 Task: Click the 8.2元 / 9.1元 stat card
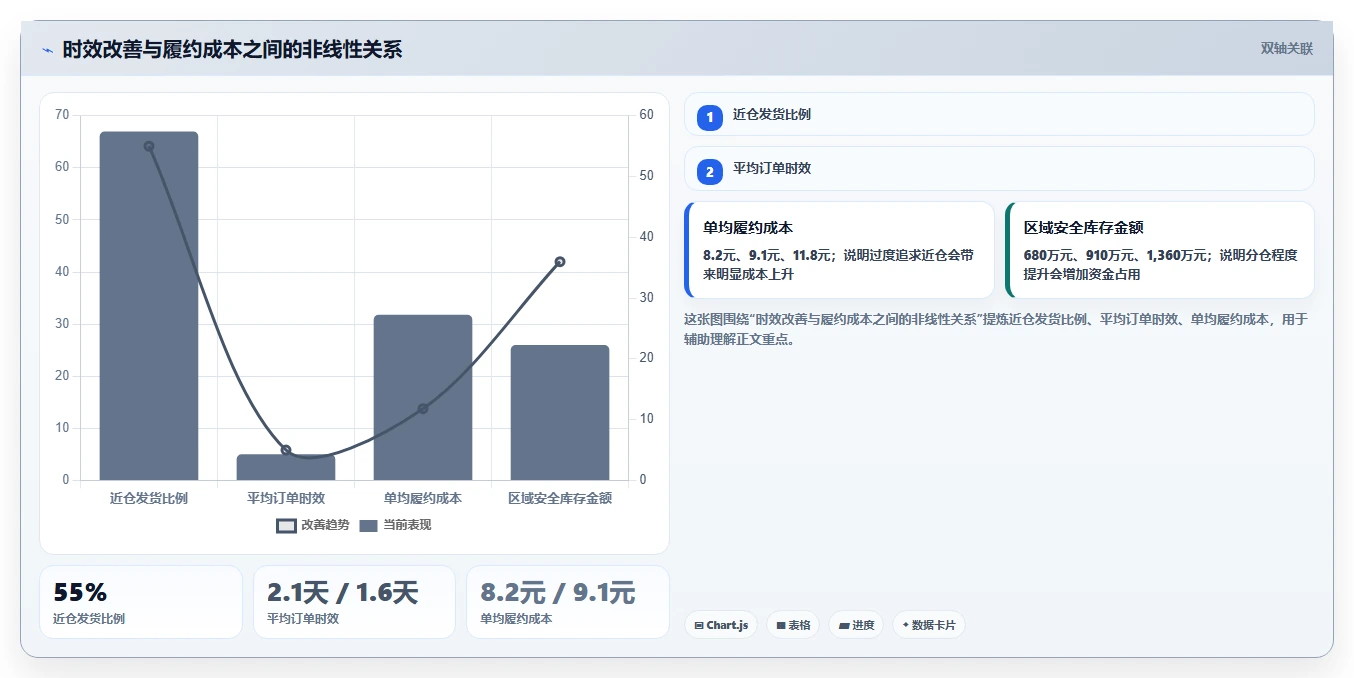coord(568,602)
